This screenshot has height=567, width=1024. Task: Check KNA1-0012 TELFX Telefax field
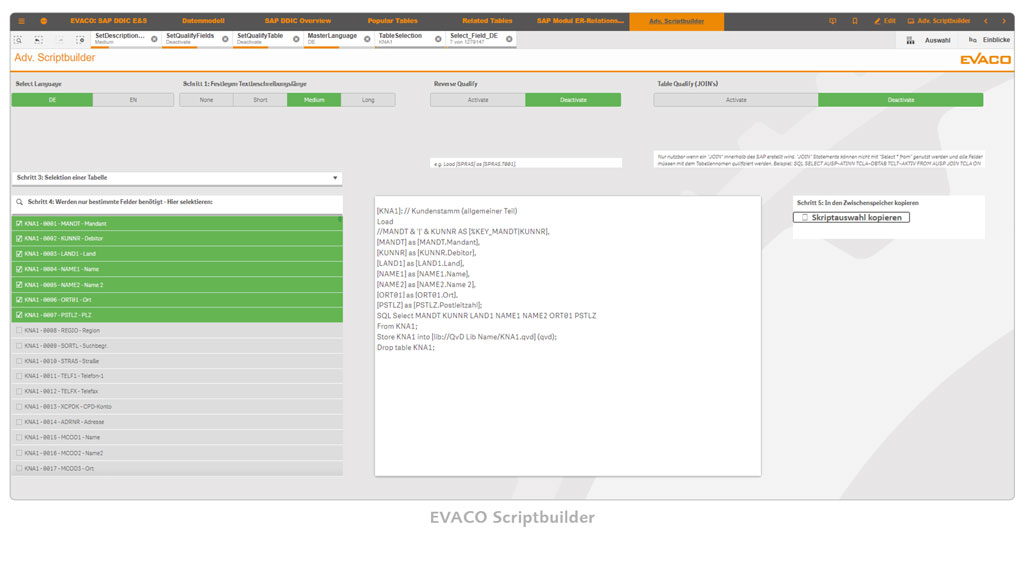click(x=177, y=391)
